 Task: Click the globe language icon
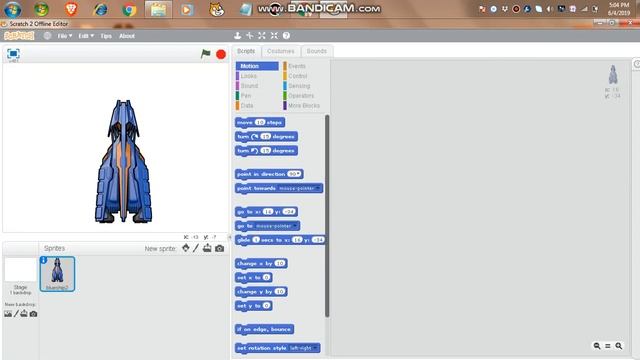(47, 36)
